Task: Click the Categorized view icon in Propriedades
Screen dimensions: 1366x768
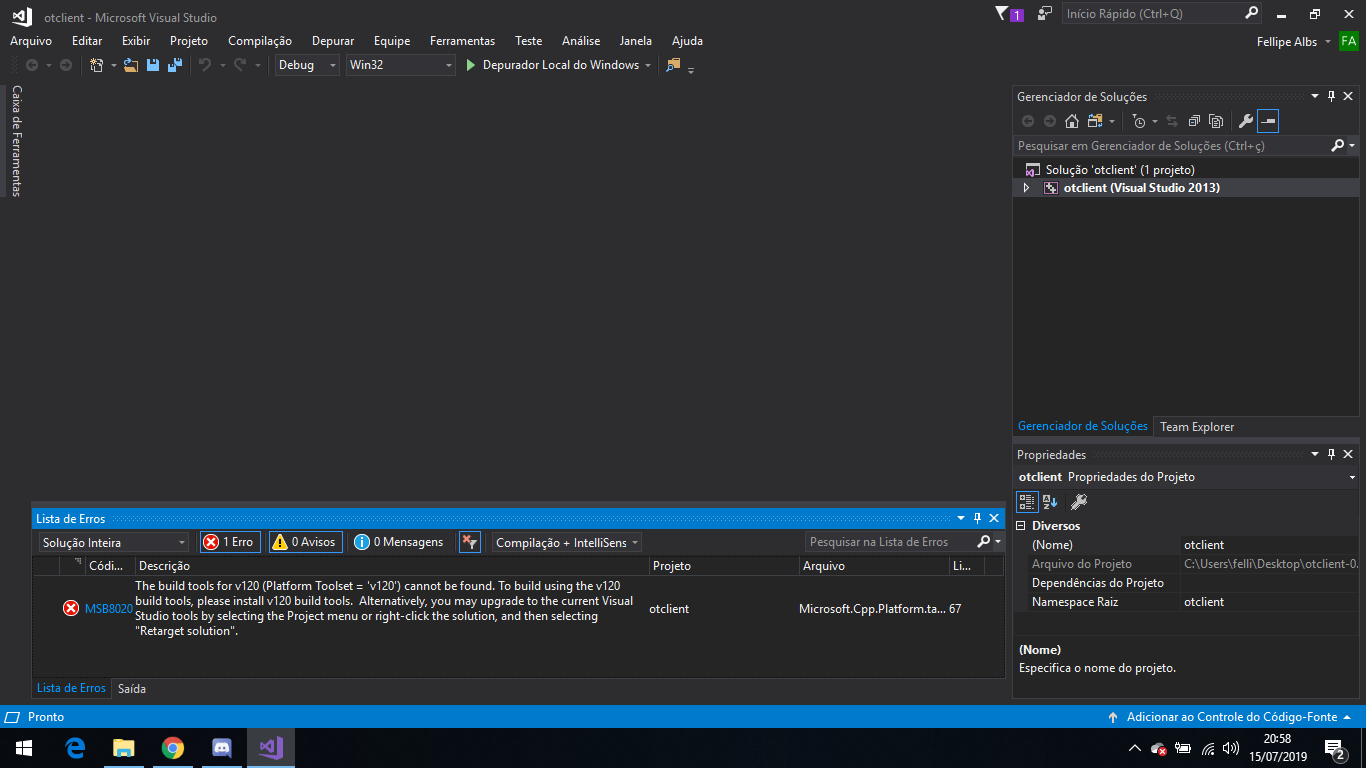Action: (1027, 502)
